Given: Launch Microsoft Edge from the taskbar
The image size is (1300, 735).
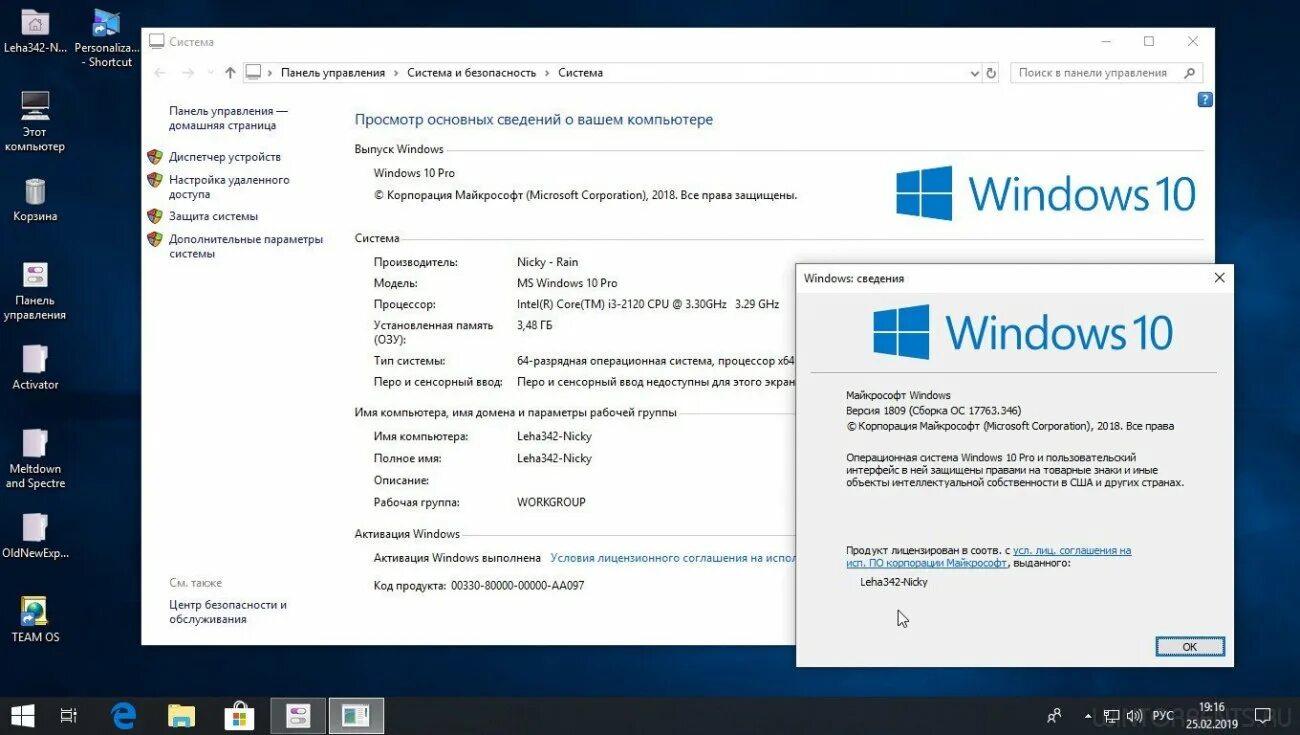Looking at the screenshot, I should (124, 715).
